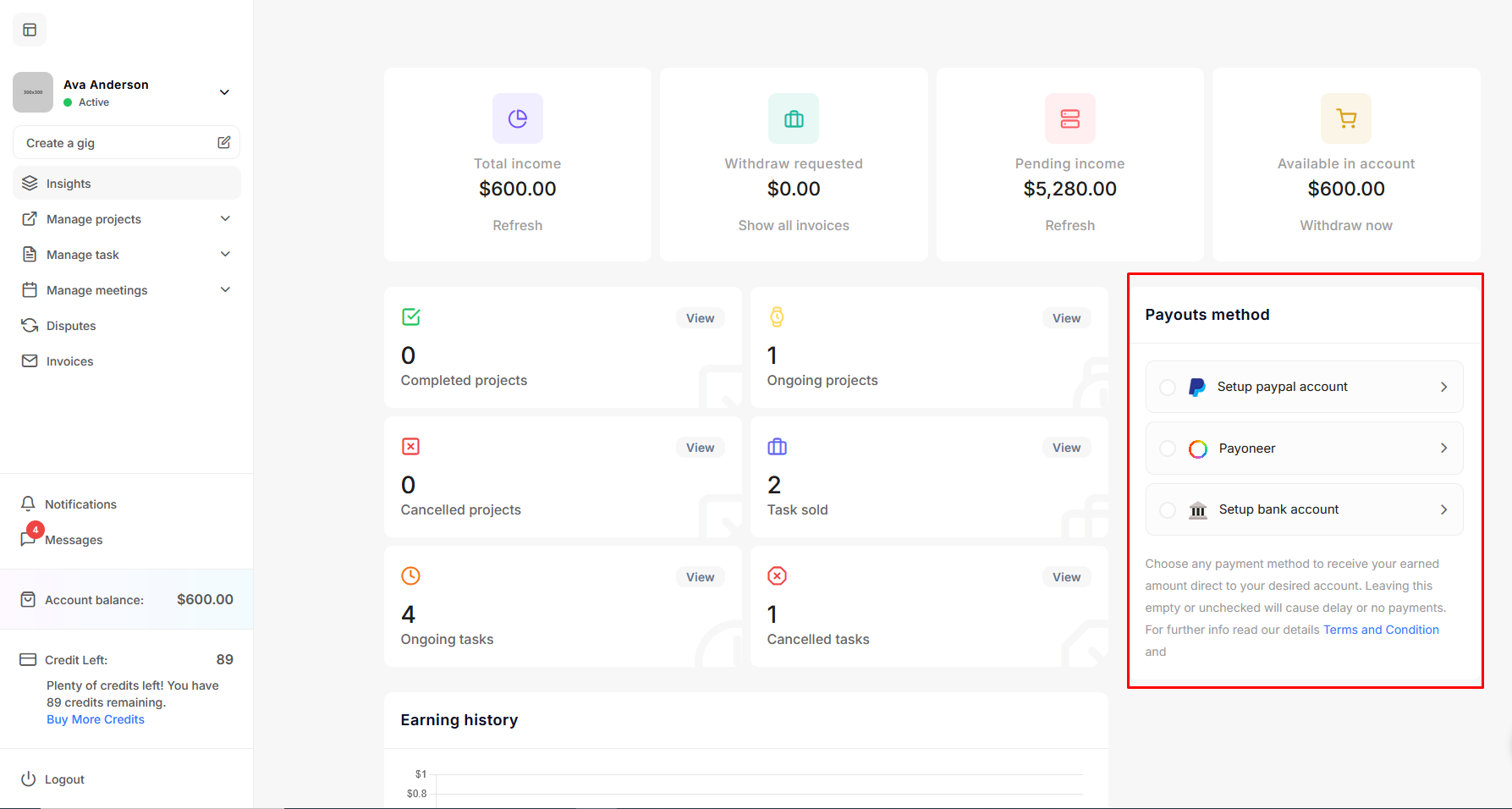The image size is (1512, 809).
Task: Select the Payoneer radio button
Action: (x=1168, y=449)
